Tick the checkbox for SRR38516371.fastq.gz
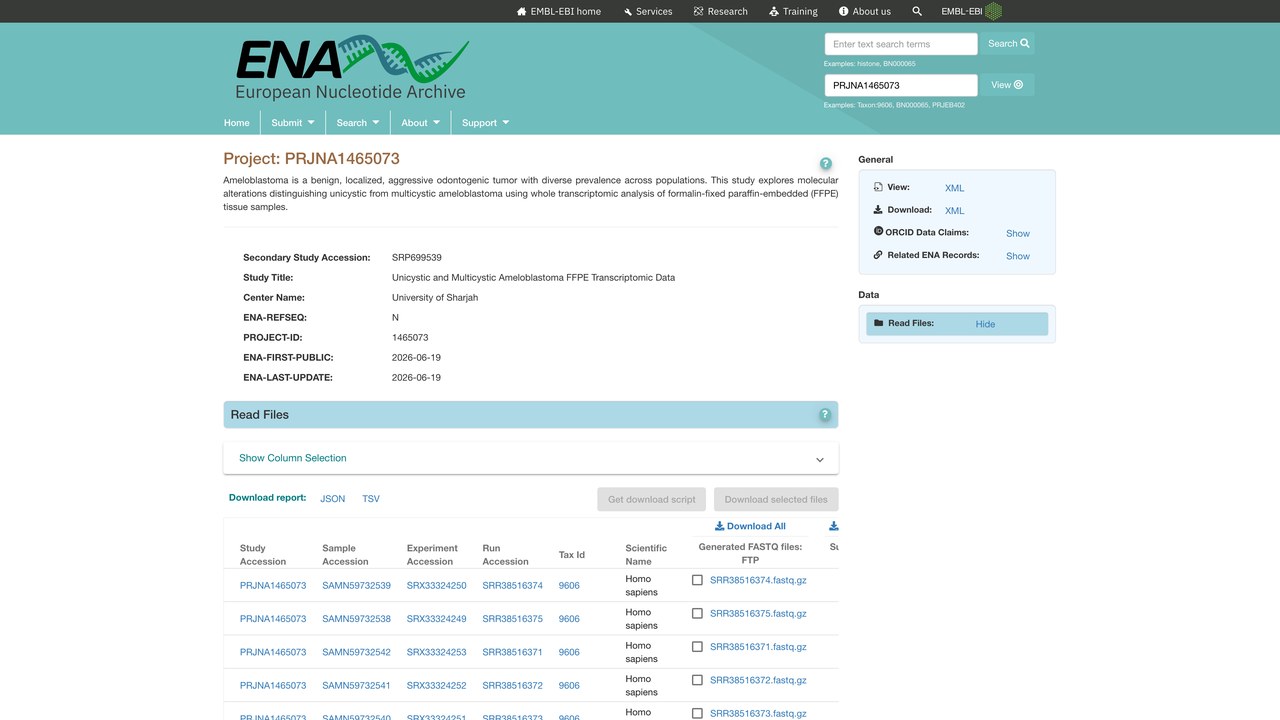1280x720 pixels. coord(697,647)
